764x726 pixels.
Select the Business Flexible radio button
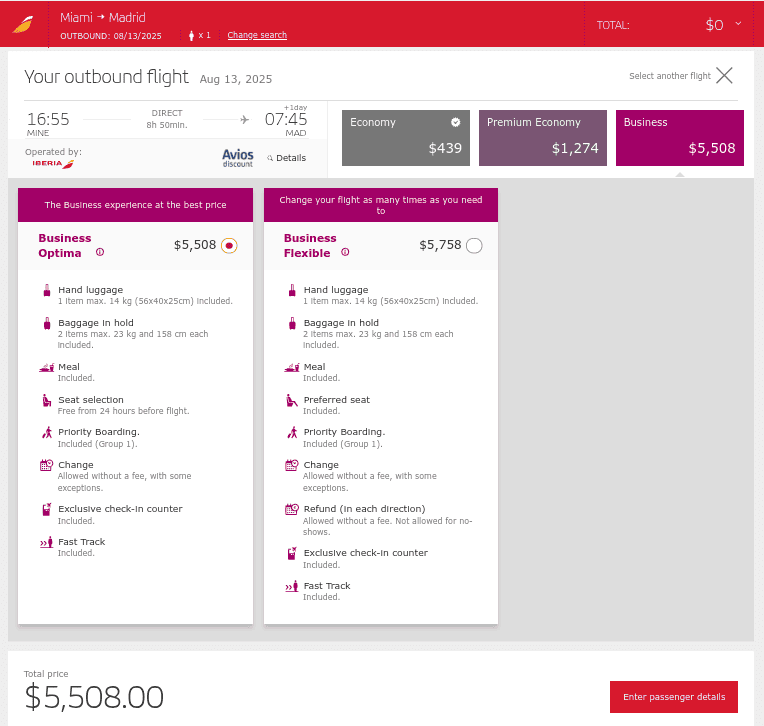pos(474,246)
